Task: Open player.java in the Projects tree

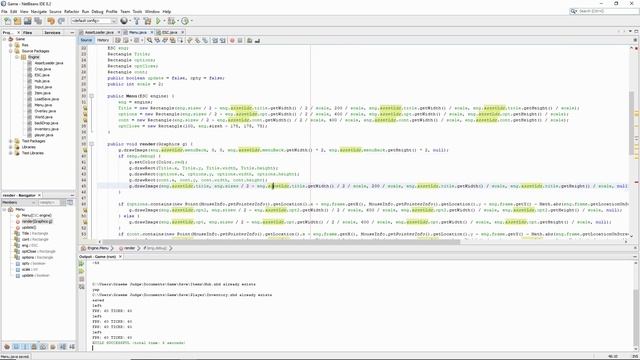Action: click(x=44, y=135)
